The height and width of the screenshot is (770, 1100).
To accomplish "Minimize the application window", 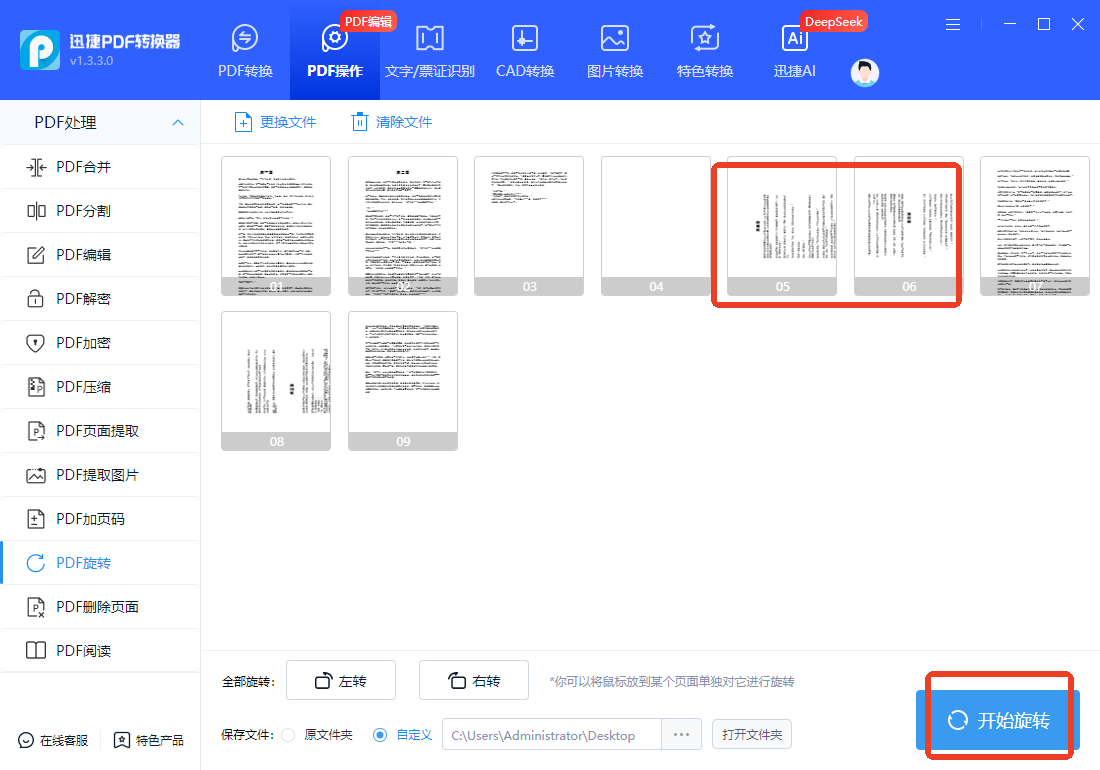I will [x=1010, y=25].
